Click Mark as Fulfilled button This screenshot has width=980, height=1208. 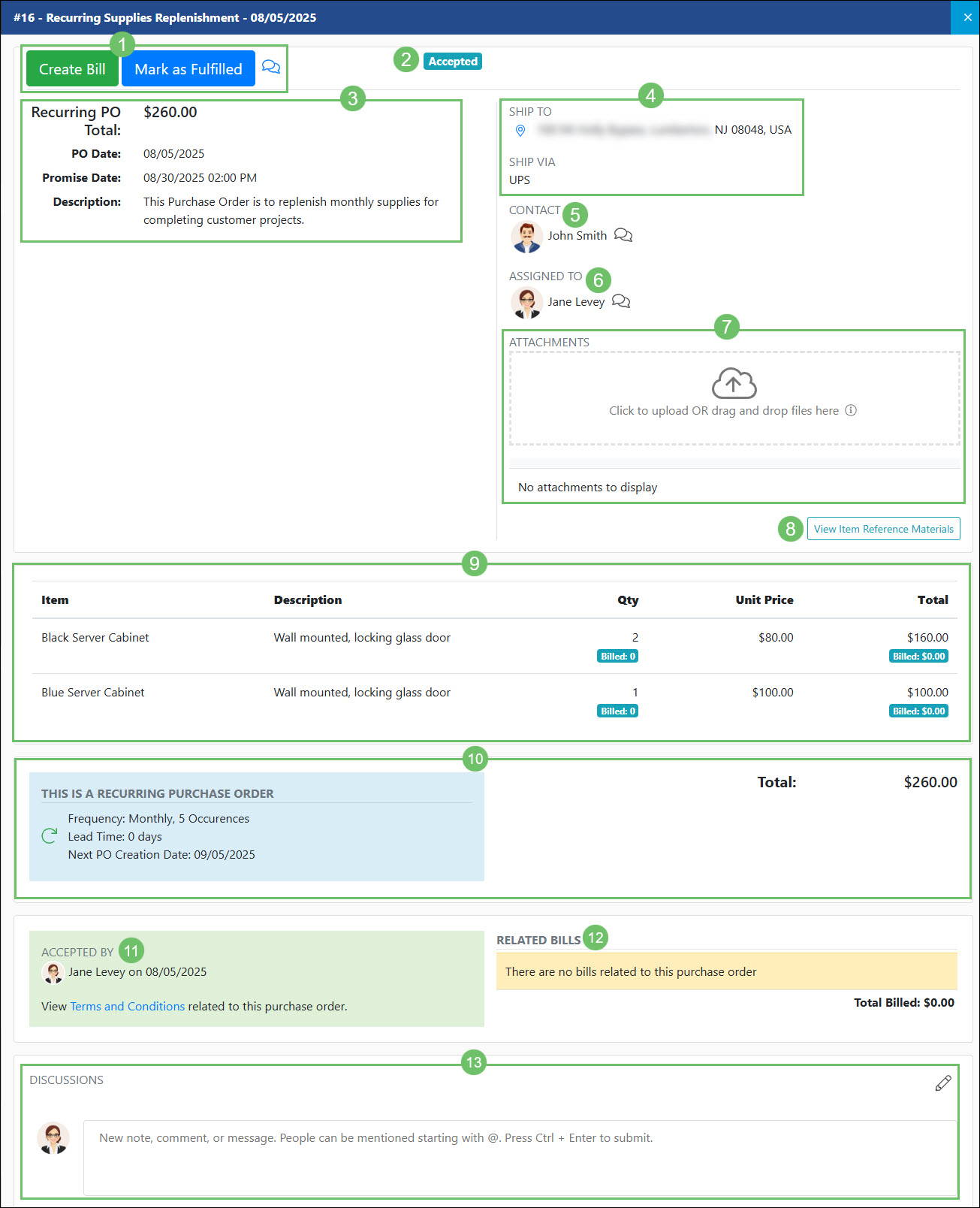[188, 69]
